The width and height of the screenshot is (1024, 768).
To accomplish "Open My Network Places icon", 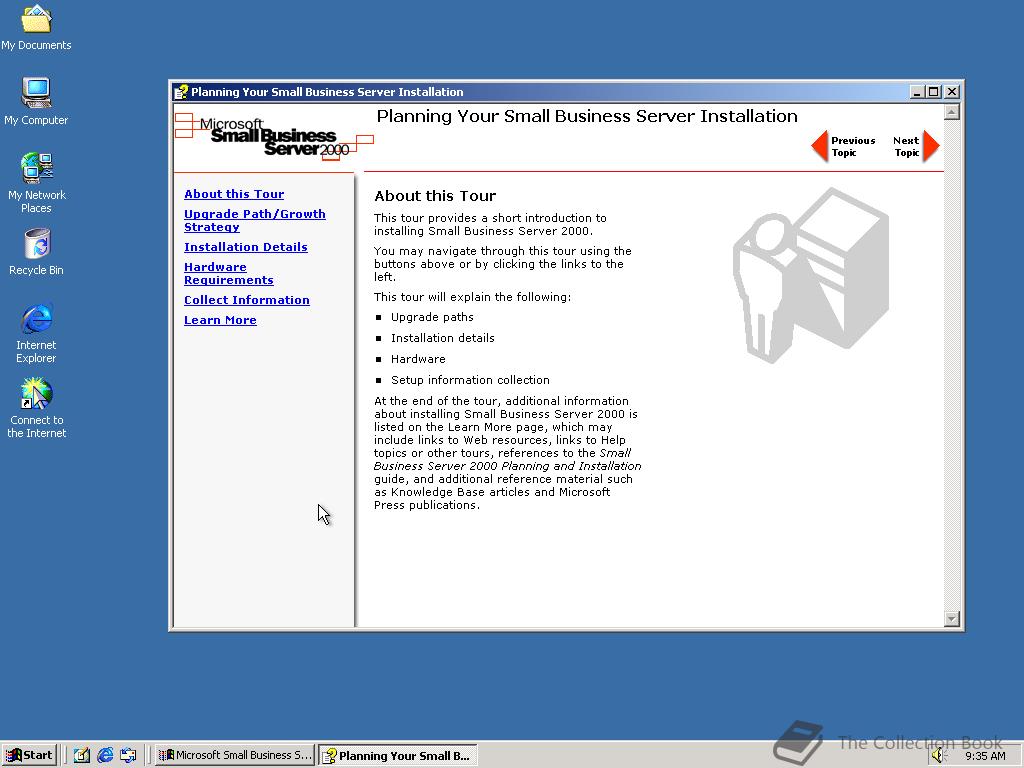I will (x=36, y=182).
